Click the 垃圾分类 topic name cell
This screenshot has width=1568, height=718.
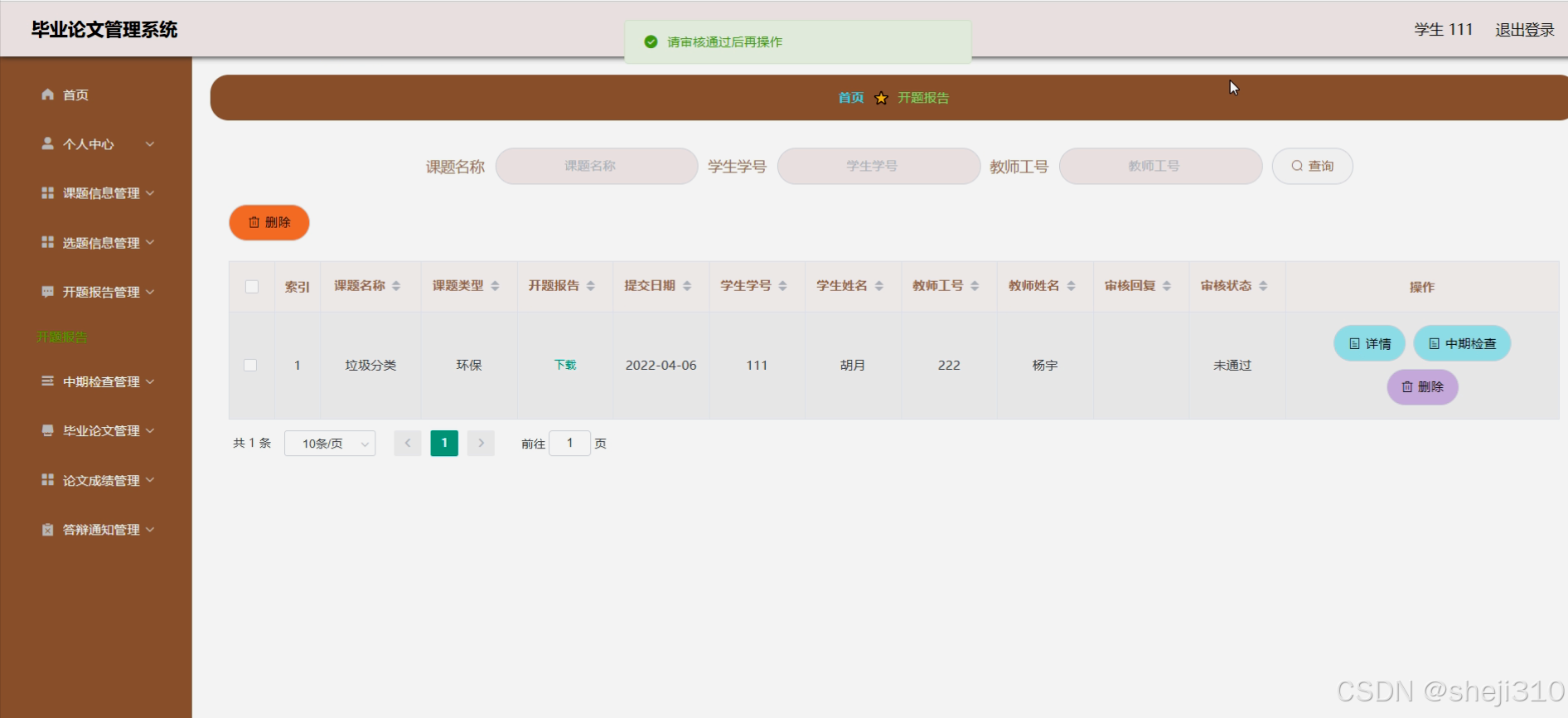pos(370,365)
